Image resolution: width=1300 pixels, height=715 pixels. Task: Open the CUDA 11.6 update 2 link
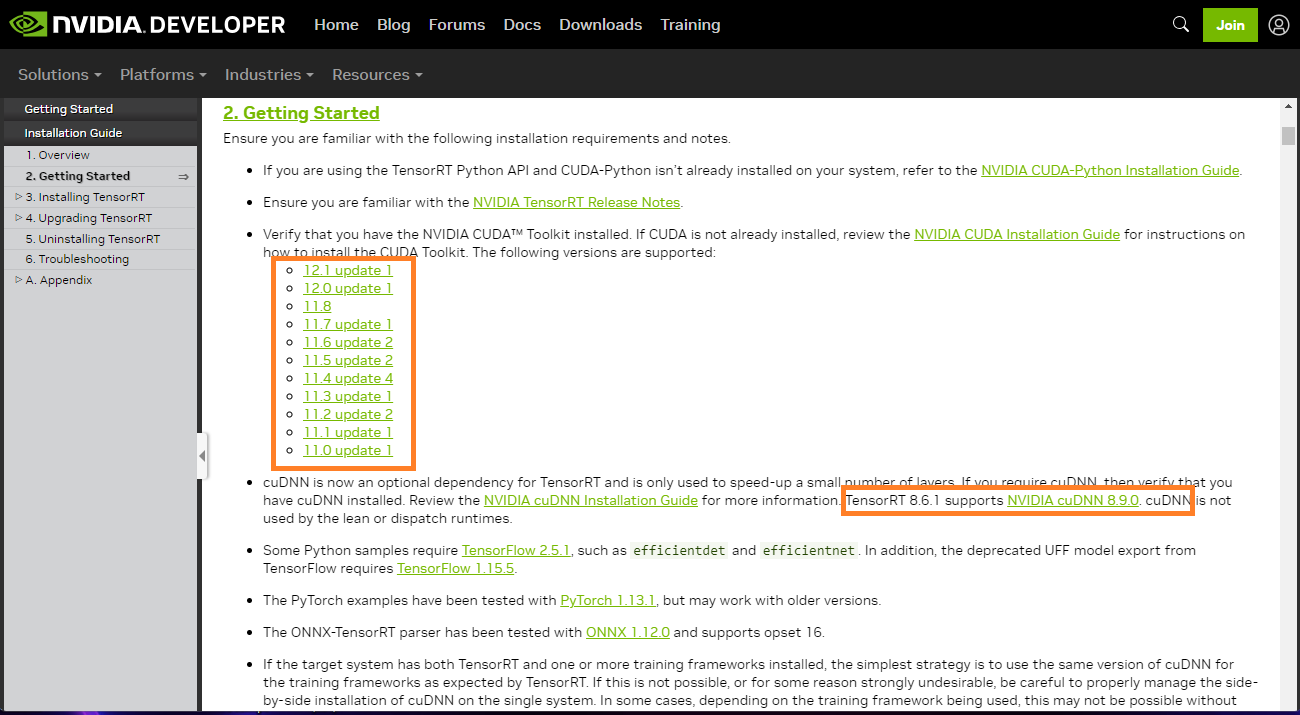coord(348,342)
